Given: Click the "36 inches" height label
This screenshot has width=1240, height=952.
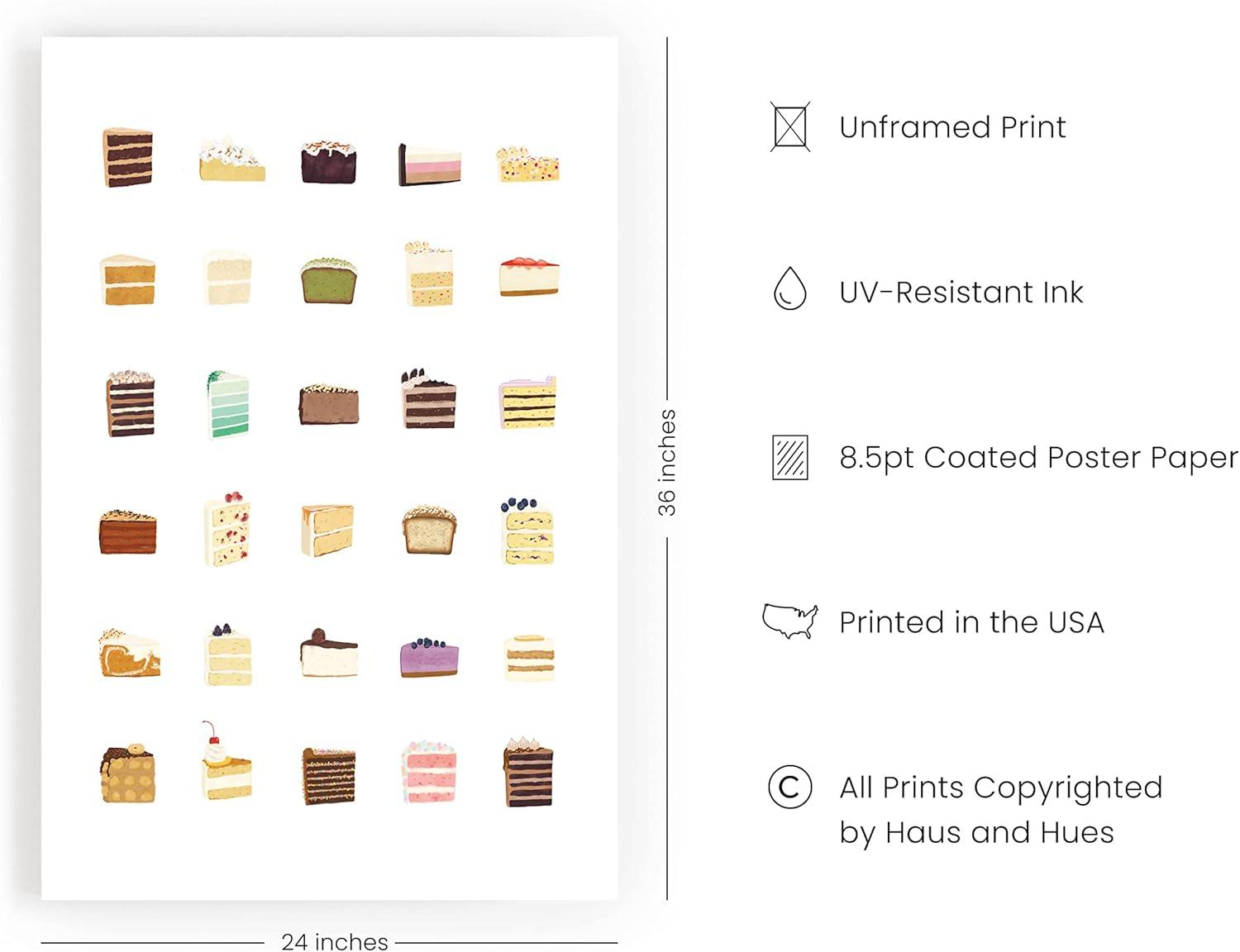Looking at the screenshot, I should 667,463.
